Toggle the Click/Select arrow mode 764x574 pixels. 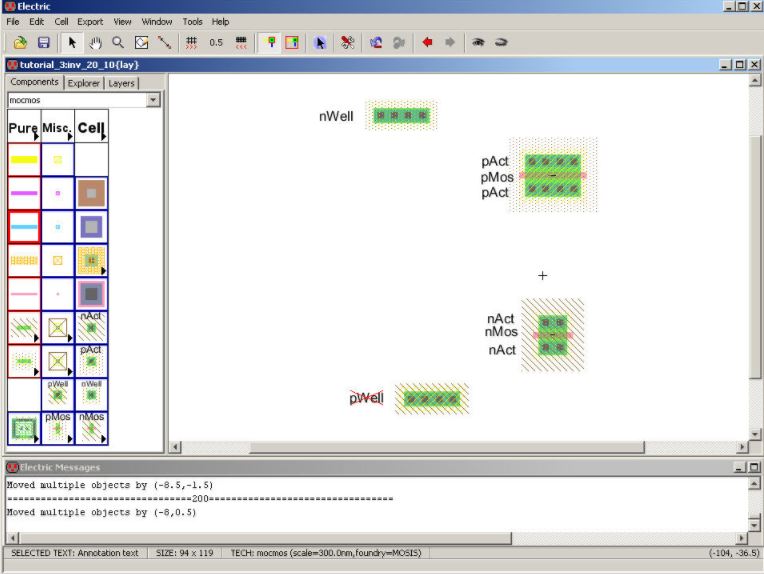(72, 43)
